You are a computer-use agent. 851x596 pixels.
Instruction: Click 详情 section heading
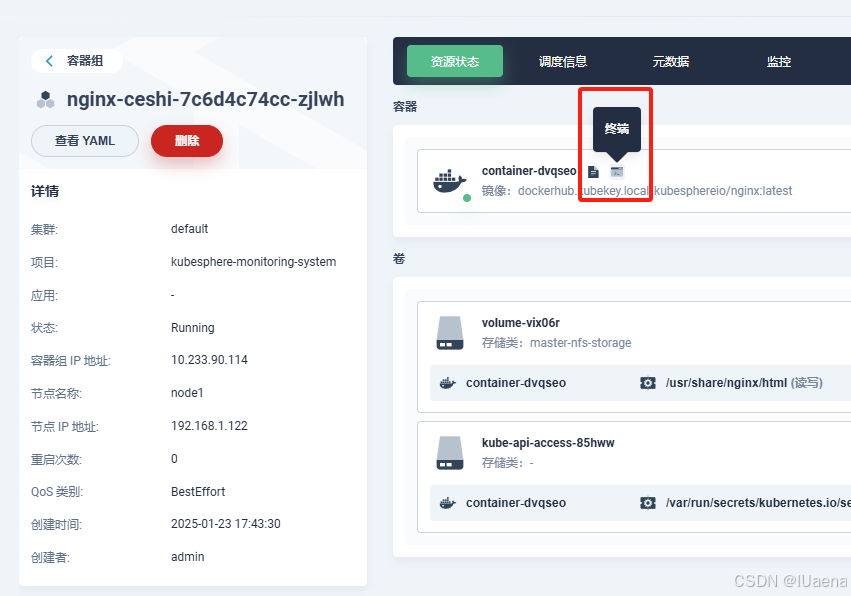click(x=45, y=192)
